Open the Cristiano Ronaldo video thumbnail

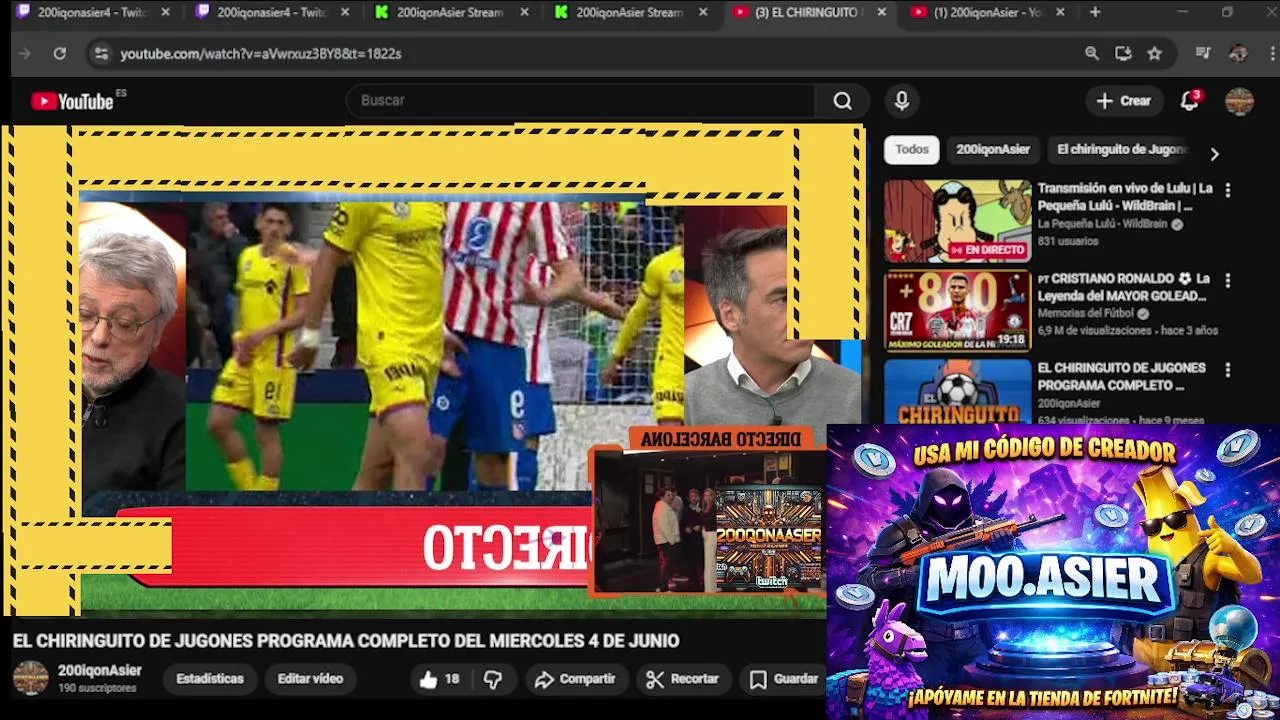(x=957, y=311)
